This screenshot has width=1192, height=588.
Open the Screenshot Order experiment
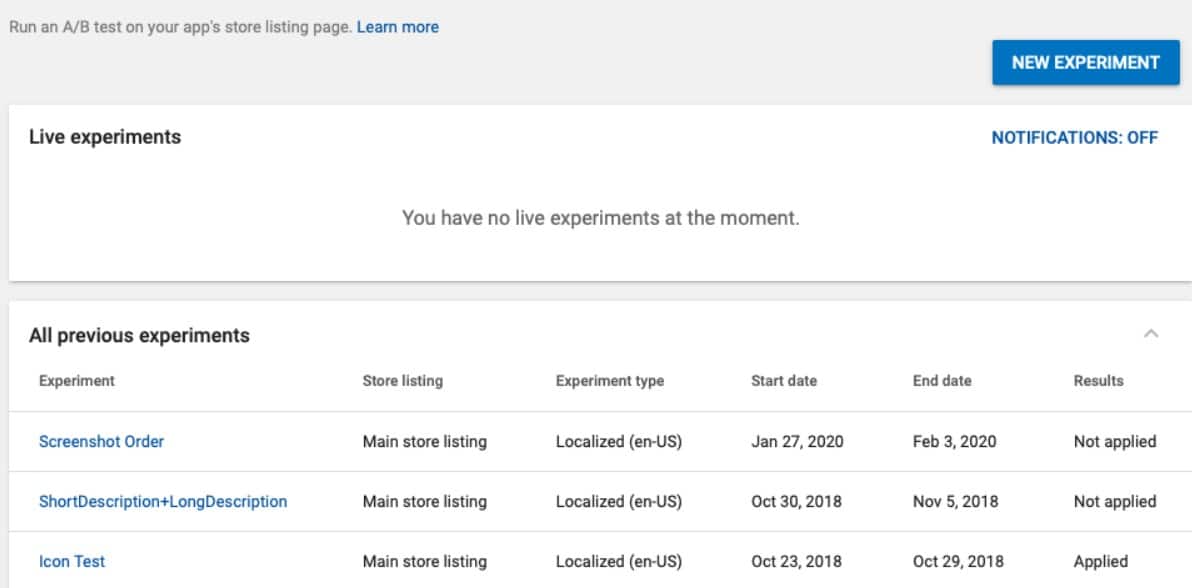103,441
